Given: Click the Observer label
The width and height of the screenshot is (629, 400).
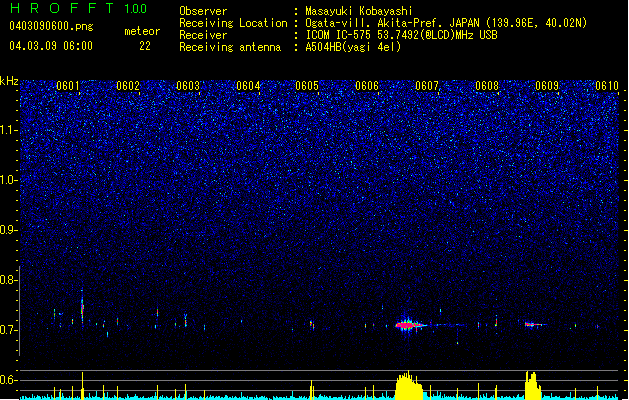Looking at the screenshot, I should tap(203, 11).
